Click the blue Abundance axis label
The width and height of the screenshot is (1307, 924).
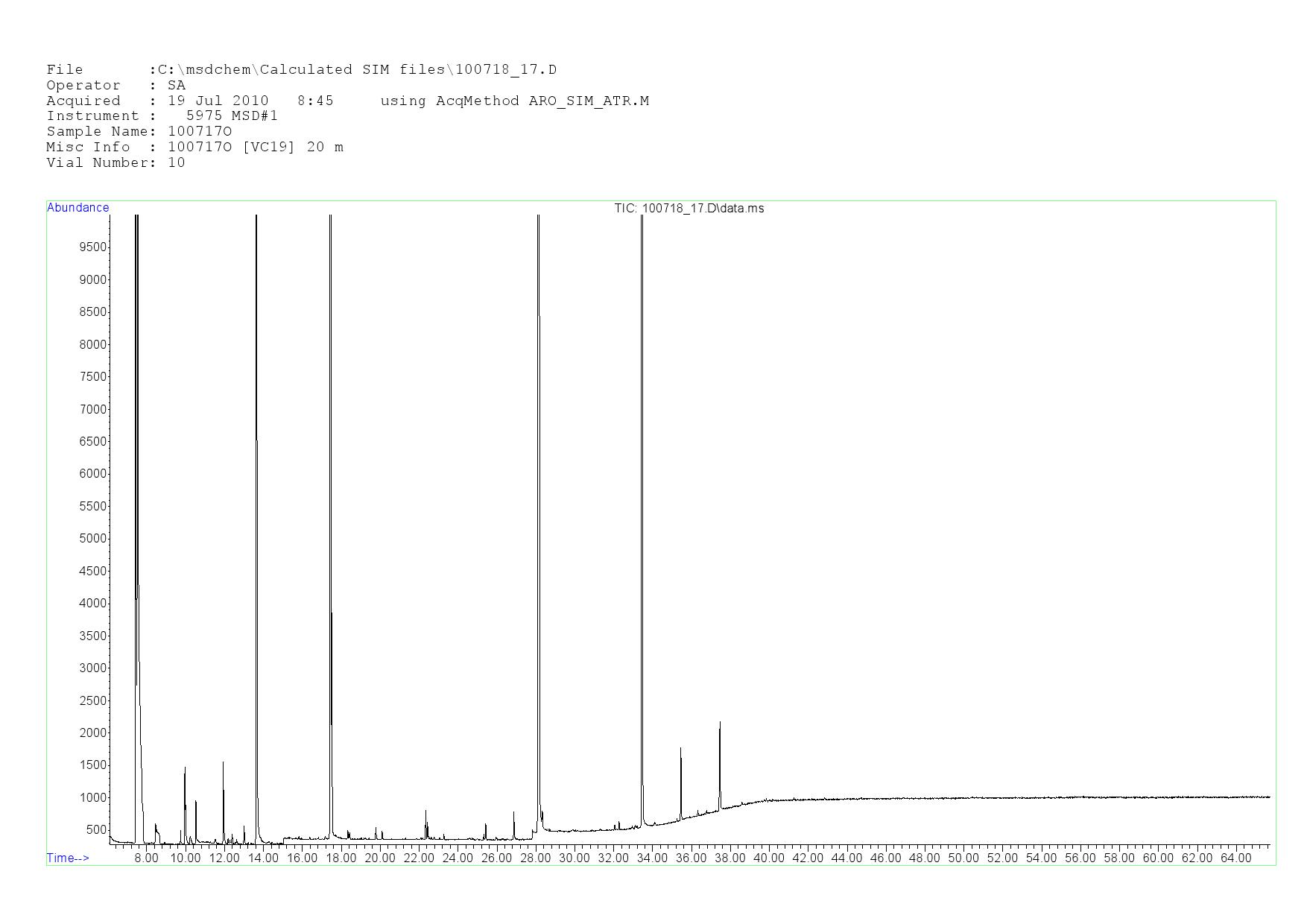78,208
